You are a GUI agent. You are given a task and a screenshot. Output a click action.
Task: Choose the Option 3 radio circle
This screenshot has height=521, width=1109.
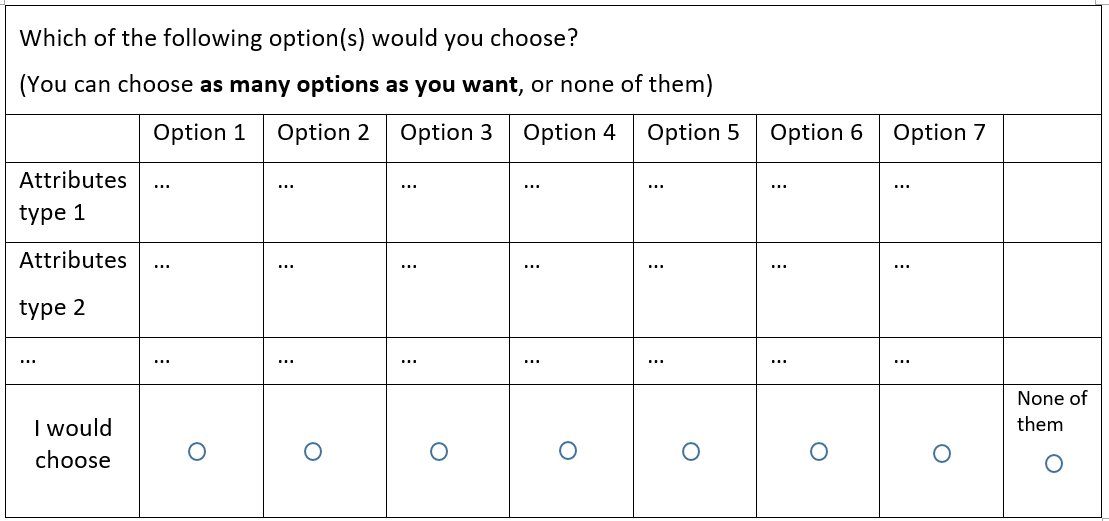(x=439, y=451)
